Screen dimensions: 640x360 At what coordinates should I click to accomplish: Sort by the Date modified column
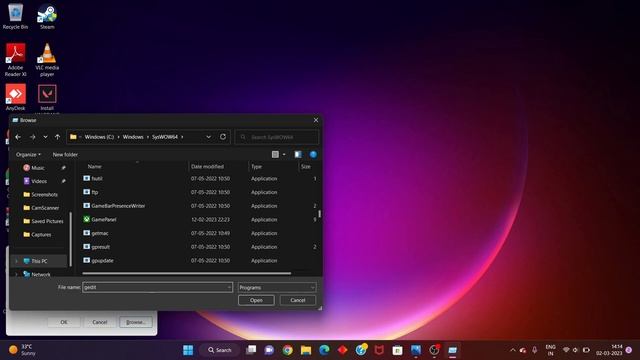pyautogui.click(x=207, y=167)
